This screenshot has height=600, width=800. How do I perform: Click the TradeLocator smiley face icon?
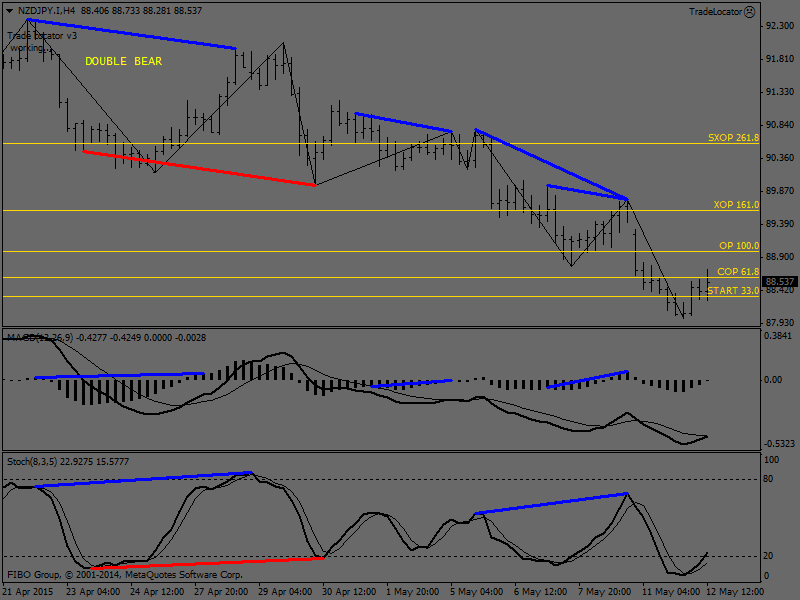(750, 11)
